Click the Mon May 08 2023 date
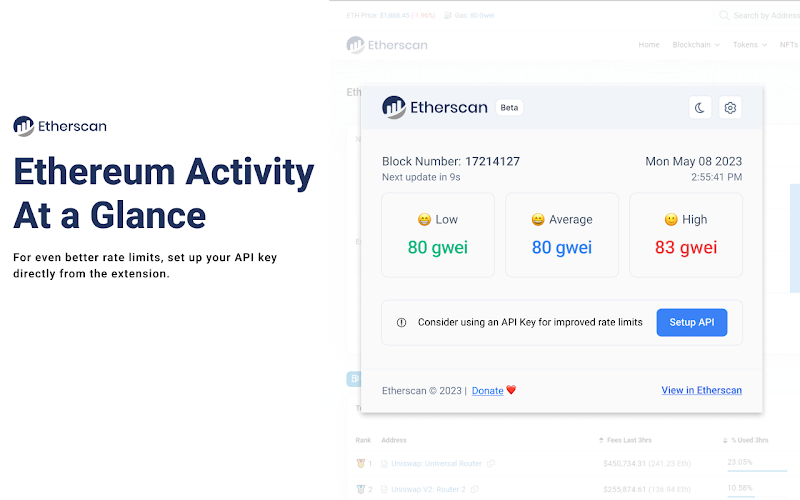 pos(693,161)
